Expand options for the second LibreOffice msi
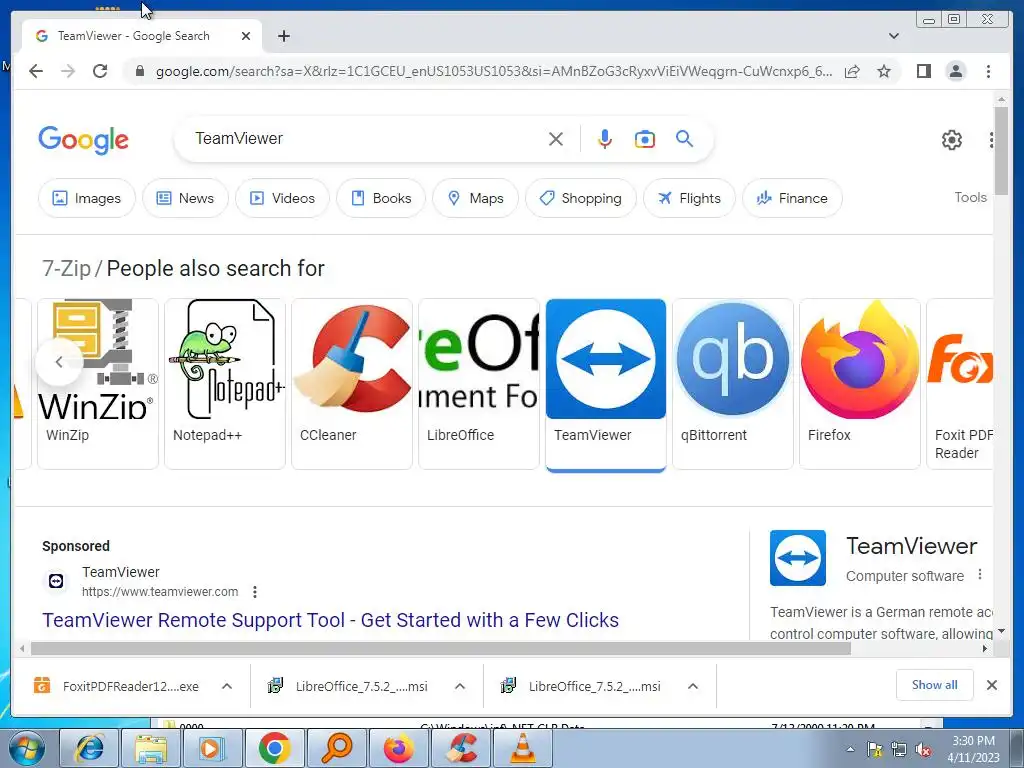 tap(693, 686)
